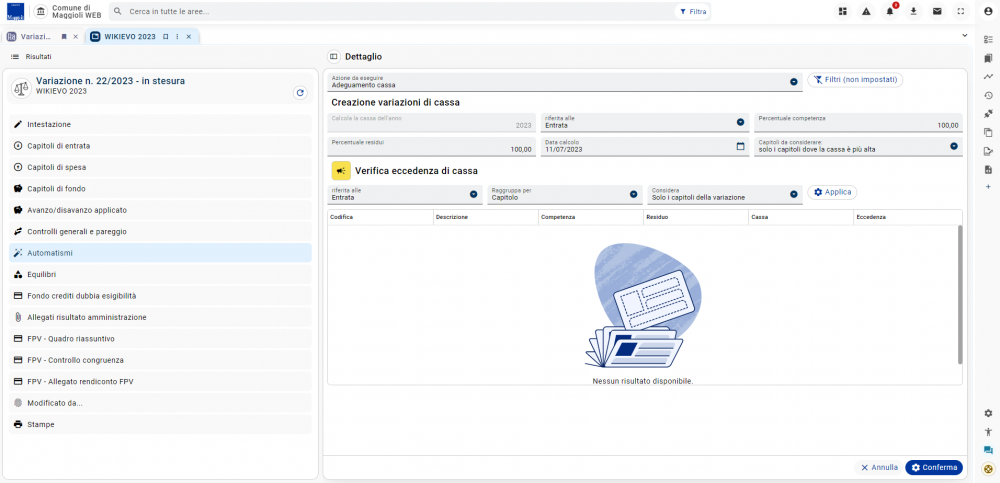Image resolution: width=1000 pixels, height=483 pixels.
Task: Open the dashboard widgets icon in top bar
Action: (x=842, y=11)
